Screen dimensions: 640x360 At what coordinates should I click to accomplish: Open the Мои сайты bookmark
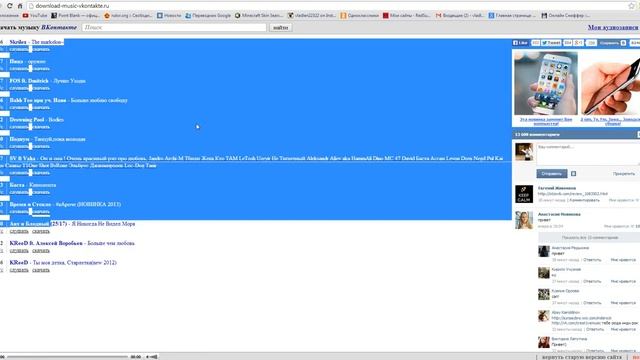pyautogui.click(x=407, y=16)
